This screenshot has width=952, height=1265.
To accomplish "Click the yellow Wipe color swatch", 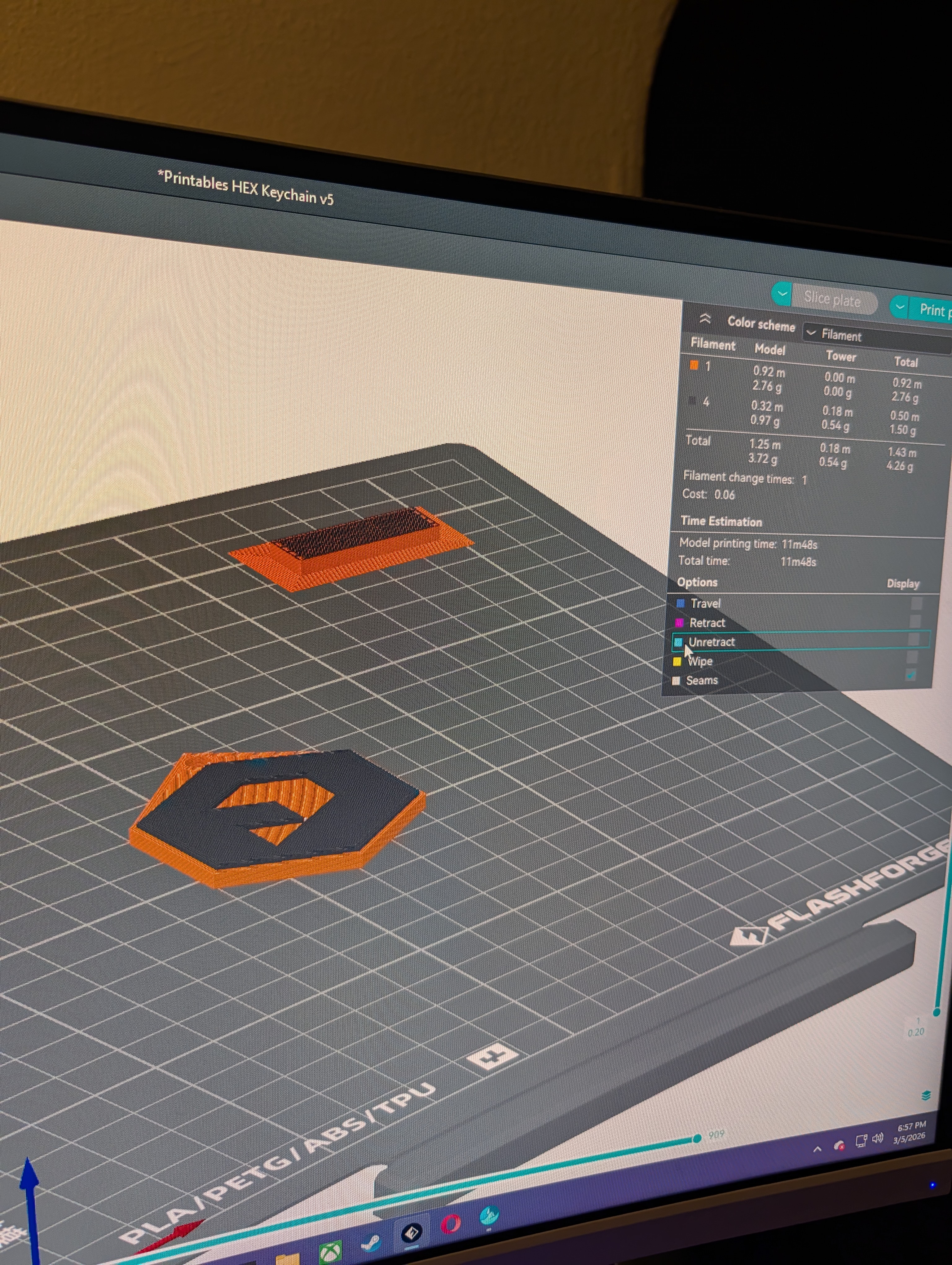I will [677, 661].
